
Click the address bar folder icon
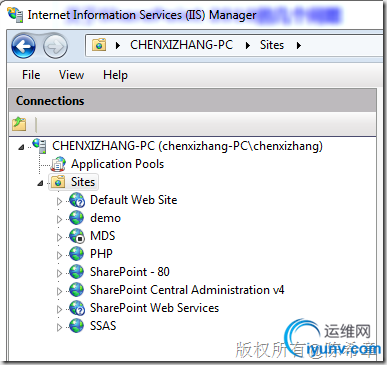click(99, 45)
